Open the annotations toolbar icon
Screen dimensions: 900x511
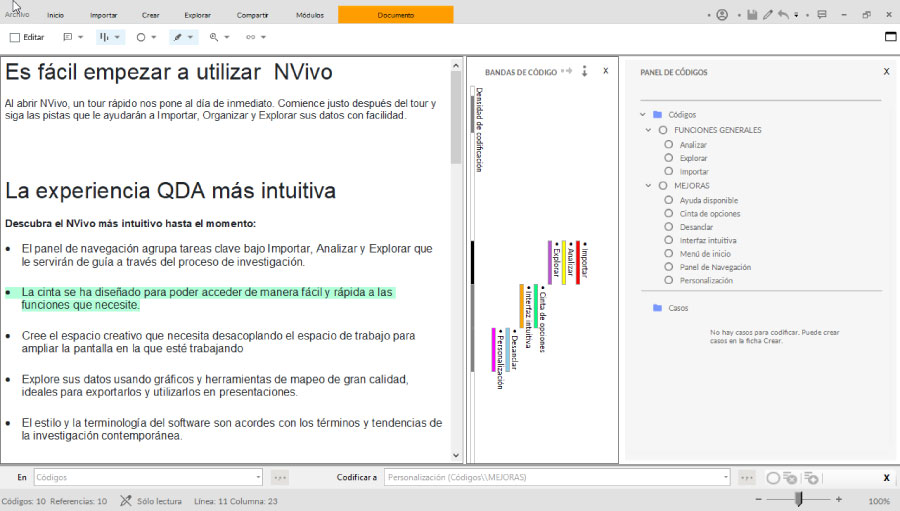click(x=68, y=37)
